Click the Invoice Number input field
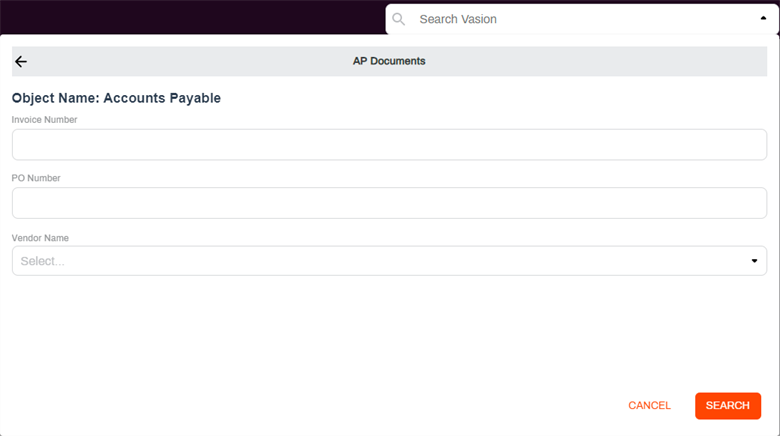 [x=389, y=145]
